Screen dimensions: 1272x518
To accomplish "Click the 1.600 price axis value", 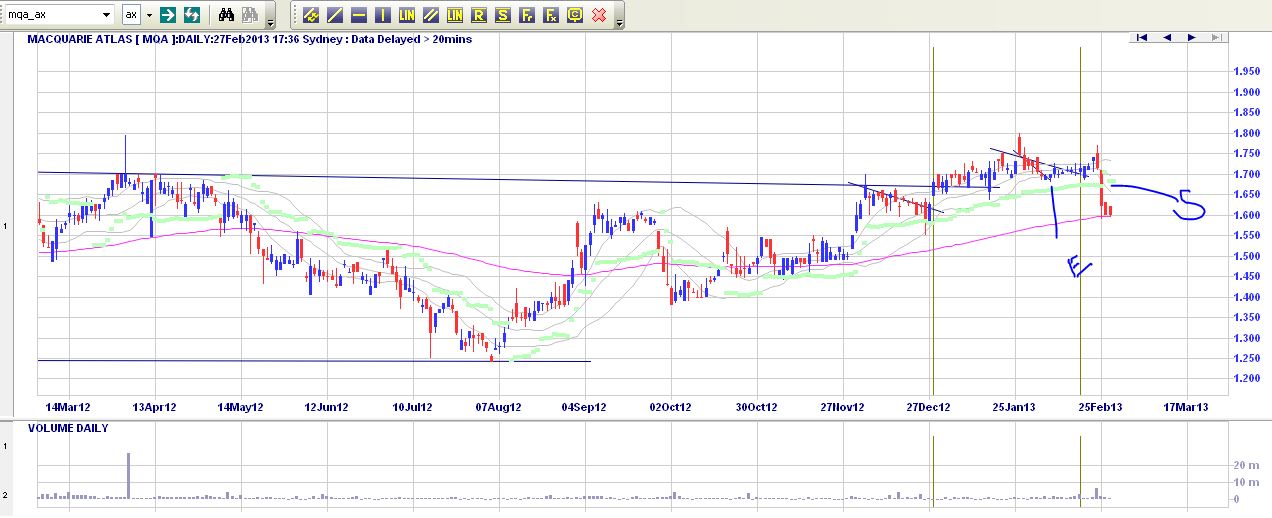I will [1246, 215].
